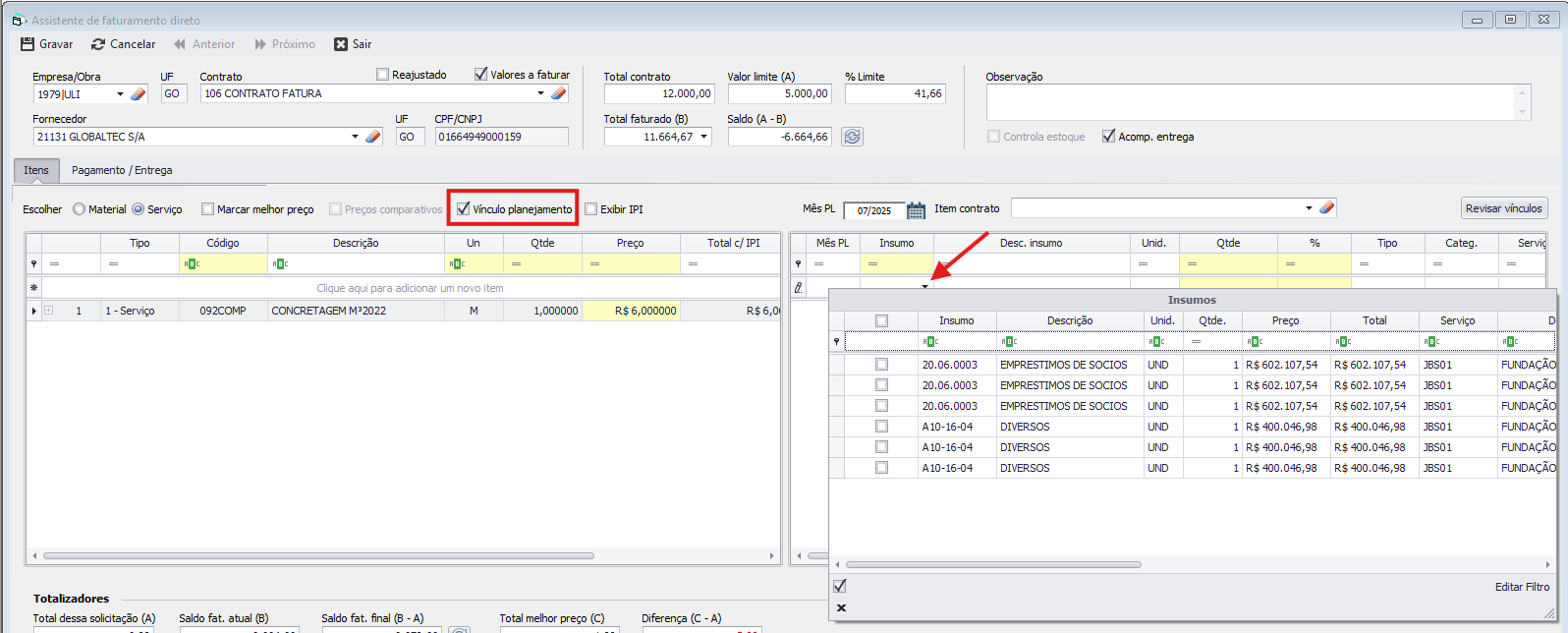Click the Sair exit icon
1568x633 pixels.
(x=341, y=44)
